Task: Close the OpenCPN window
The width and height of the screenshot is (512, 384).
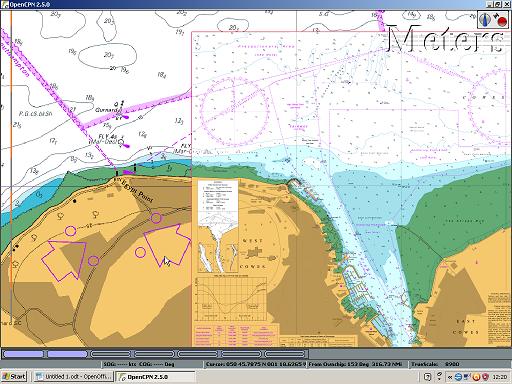Action: [x=506, y=4]
